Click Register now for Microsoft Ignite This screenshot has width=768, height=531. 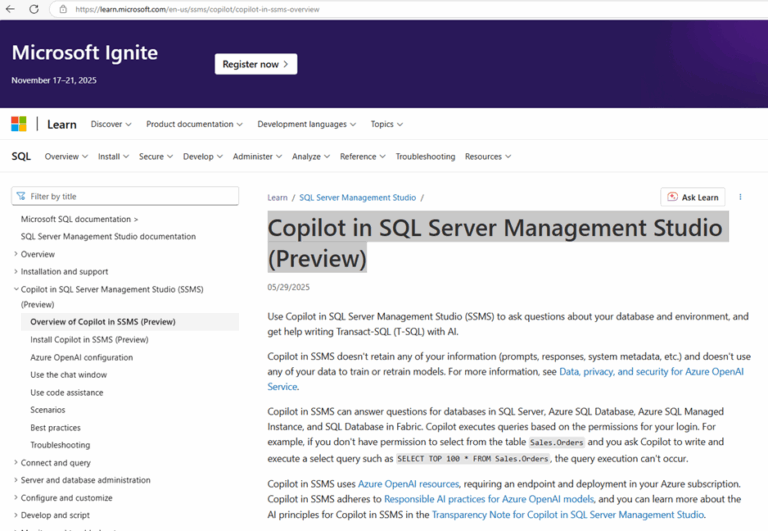click(x=255, y=64)
